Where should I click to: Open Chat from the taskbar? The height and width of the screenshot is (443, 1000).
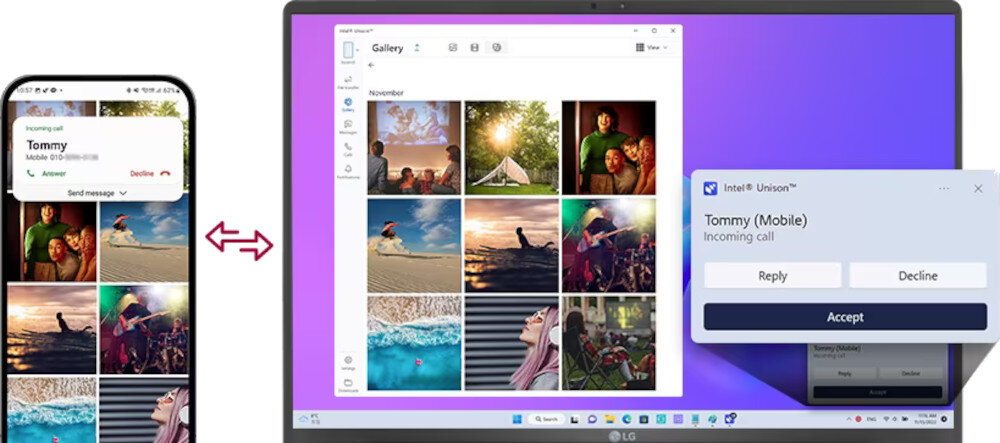[x=592, y=419]
